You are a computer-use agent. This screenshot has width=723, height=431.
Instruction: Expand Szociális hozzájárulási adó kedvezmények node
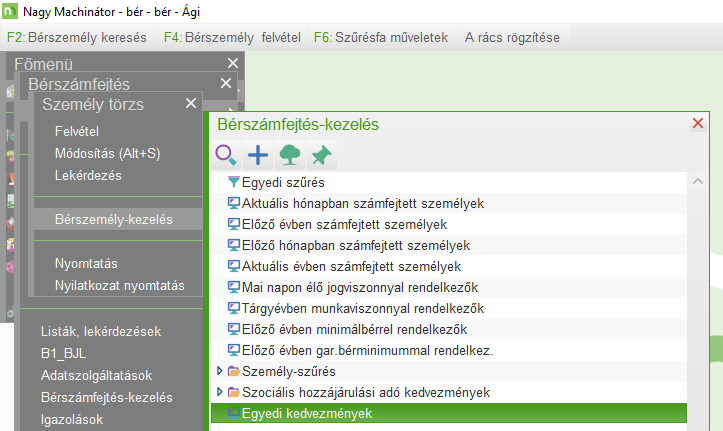point(221,392)
